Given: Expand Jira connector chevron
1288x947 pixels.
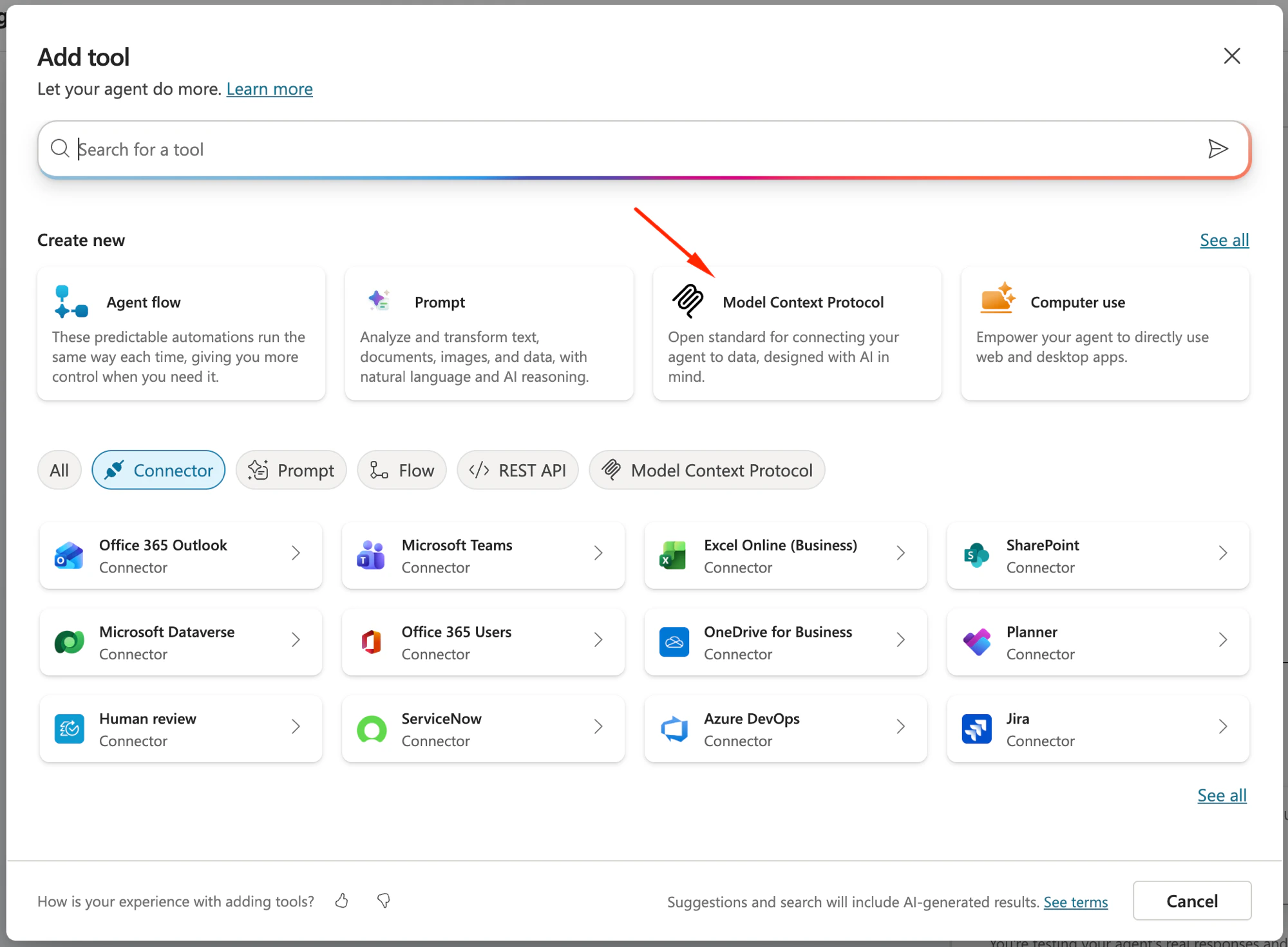Looking at the screenshot, I should click(x=1223, y=726).
